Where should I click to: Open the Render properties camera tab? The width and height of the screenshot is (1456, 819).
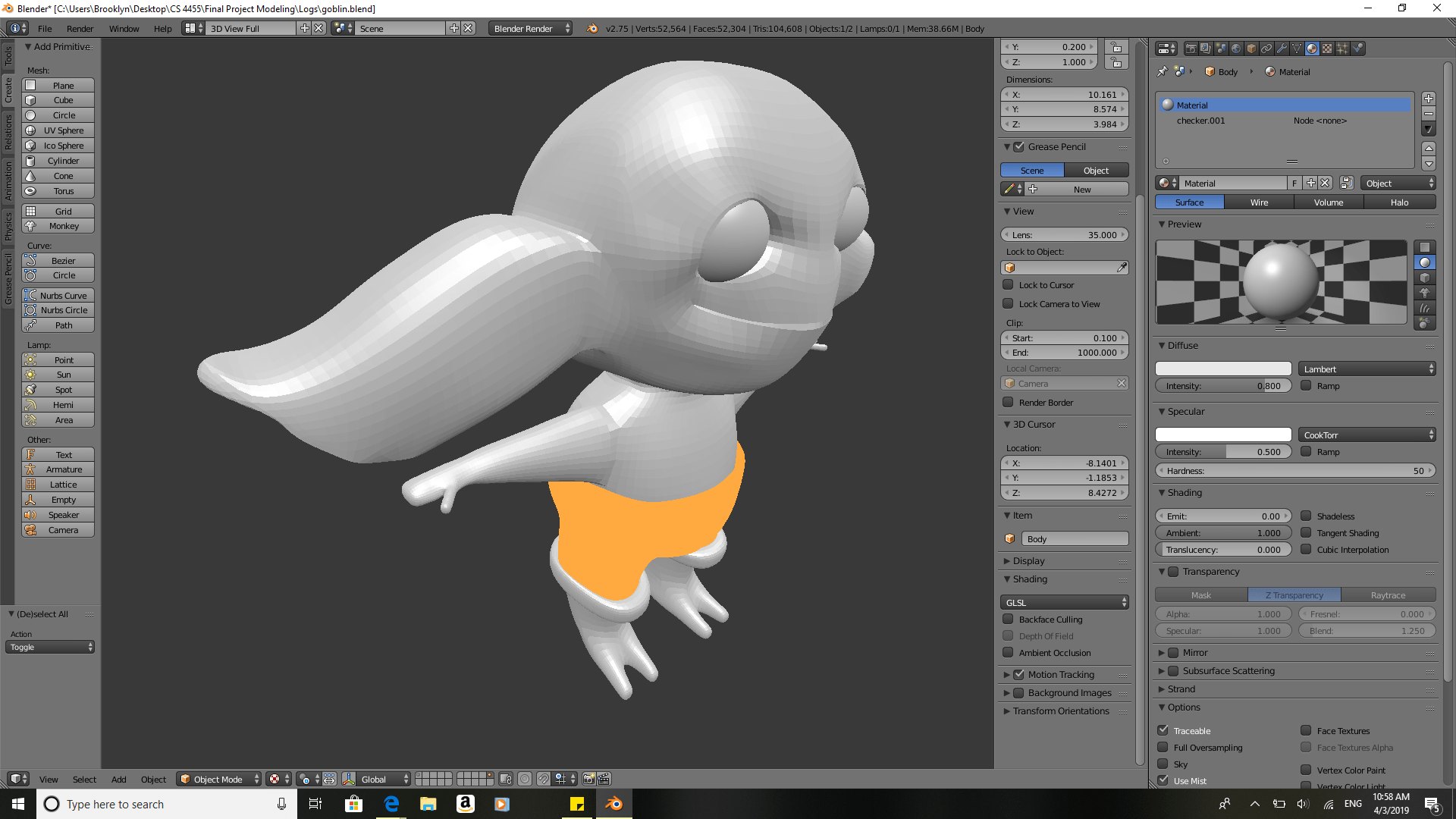tap(1191, 49)
